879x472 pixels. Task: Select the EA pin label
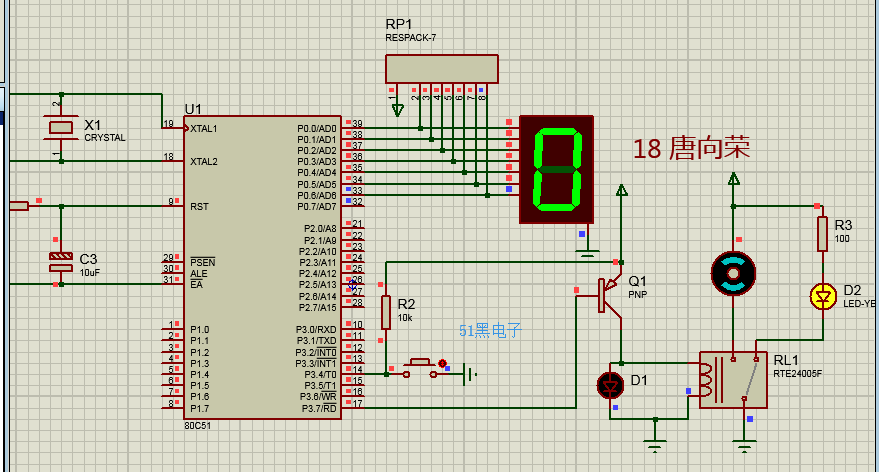196,285
